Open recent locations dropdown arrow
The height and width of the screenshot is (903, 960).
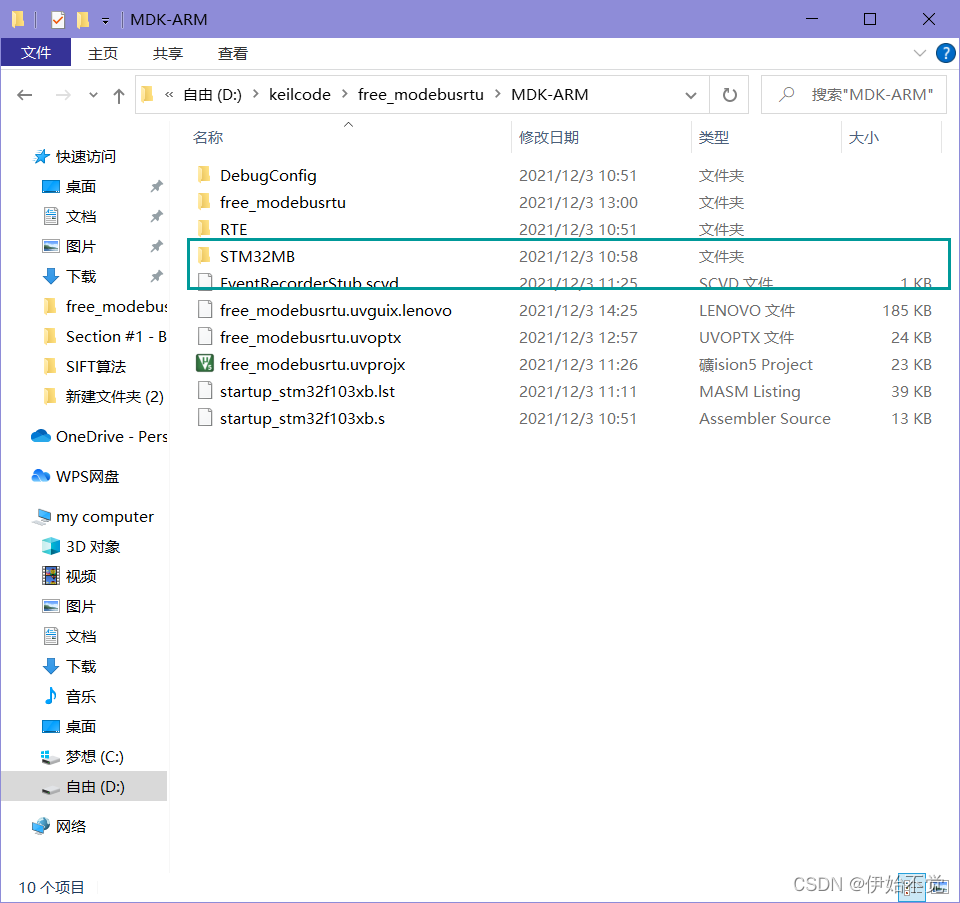tap(93, 95)
